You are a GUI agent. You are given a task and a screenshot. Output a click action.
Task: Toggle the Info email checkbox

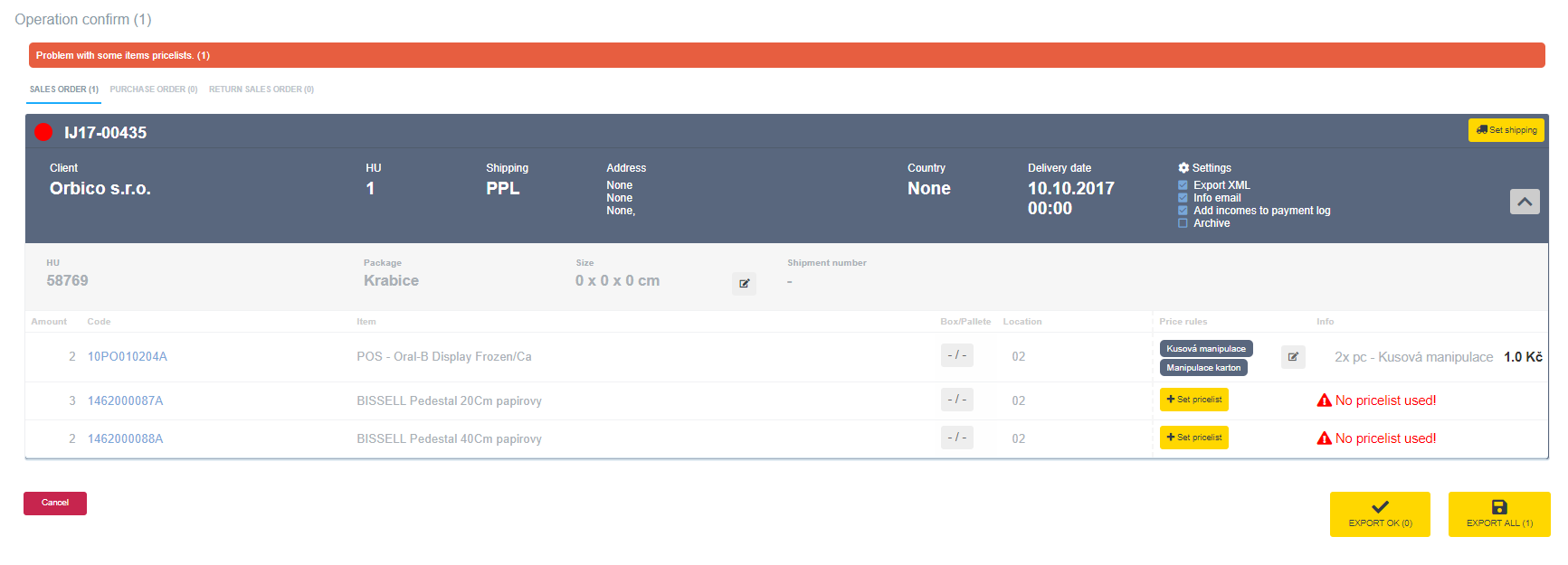click(x=1183, y=198)
